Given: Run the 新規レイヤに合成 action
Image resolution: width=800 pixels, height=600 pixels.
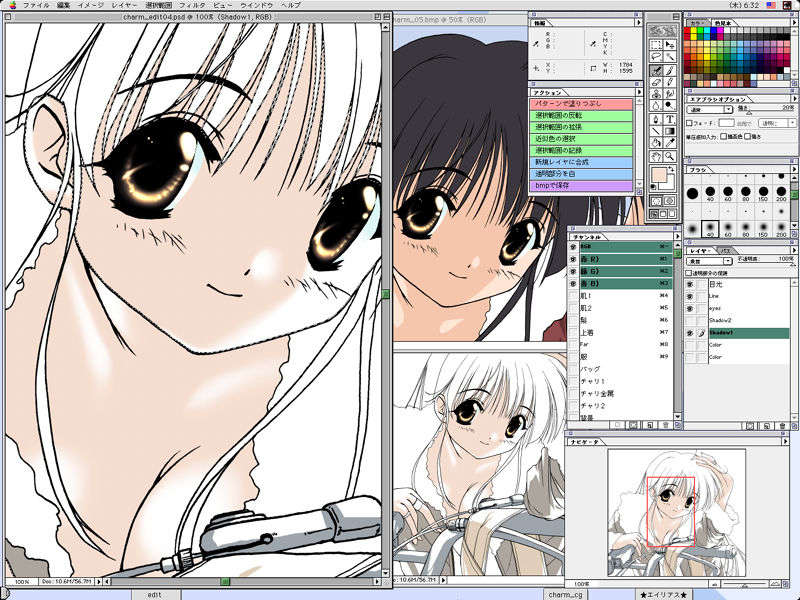Looking at the screenshot, I should point(581,162).
